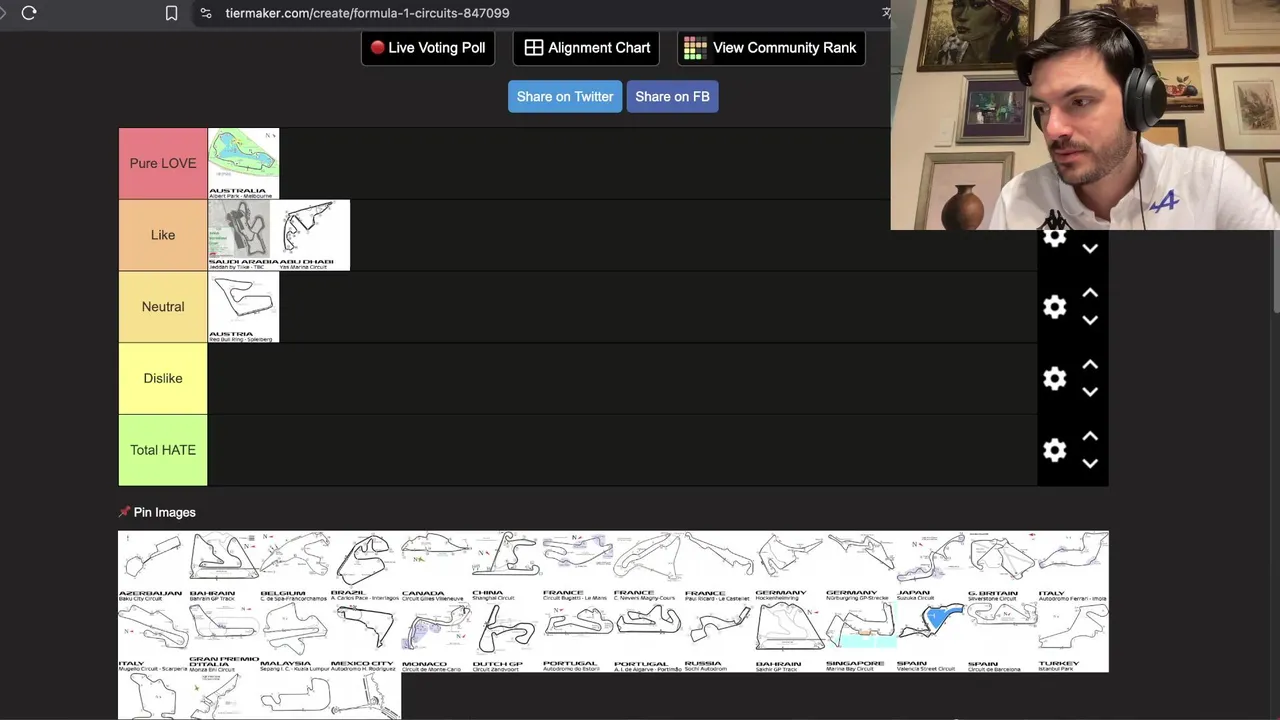Viewport: 1280px width, 720px height.
Task: Open site information icon beside URL
Action: pos(205,13)
